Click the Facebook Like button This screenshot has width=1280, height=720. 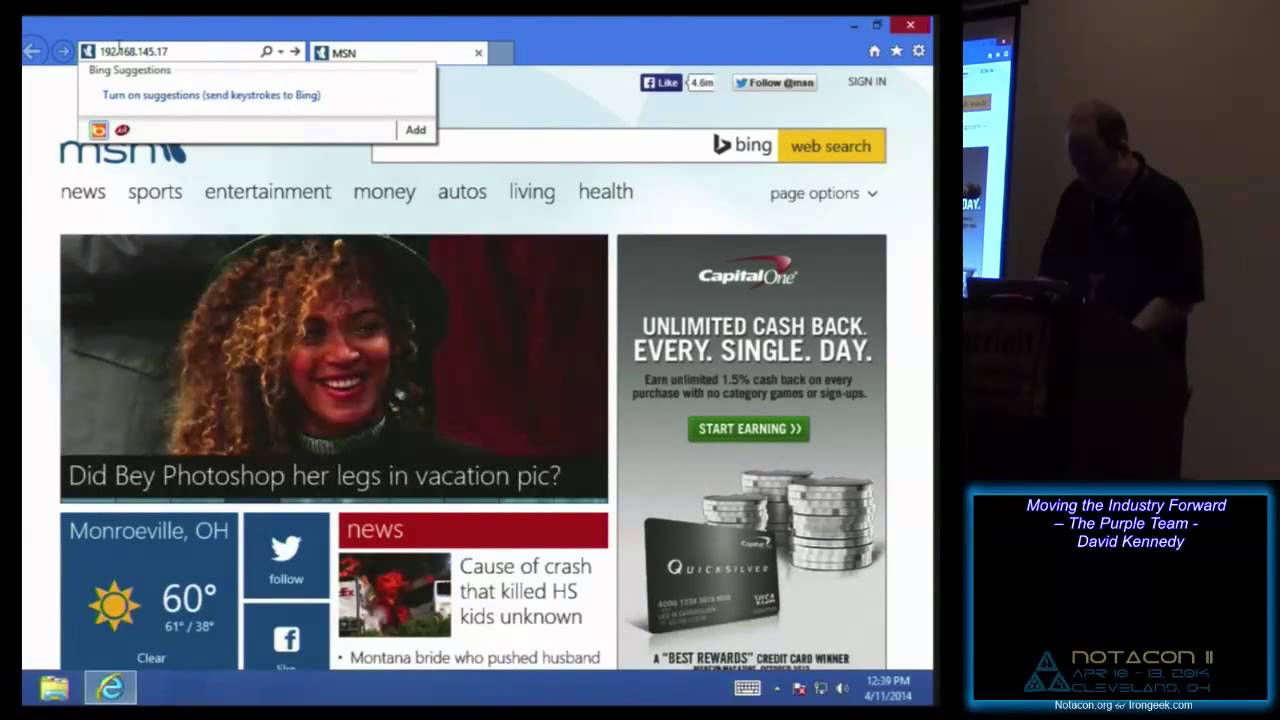[x=661, y=83]
